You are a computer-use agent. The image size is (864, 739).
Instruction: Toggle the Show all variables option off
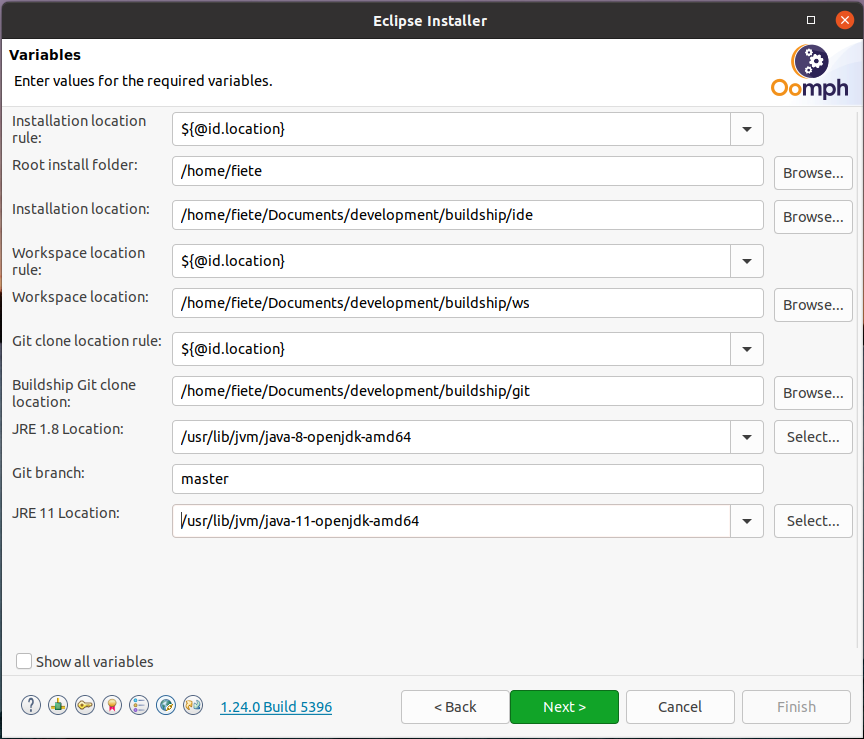click(23, 661)
